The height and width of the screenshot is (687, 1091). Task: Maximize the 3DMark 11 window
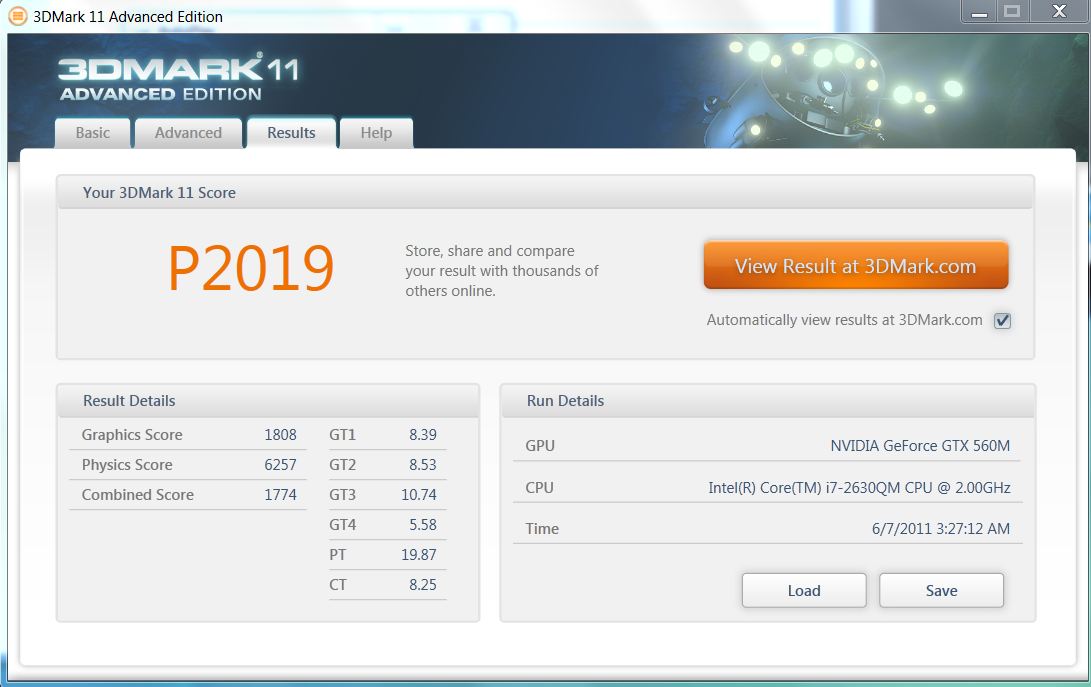point(1012,11)
